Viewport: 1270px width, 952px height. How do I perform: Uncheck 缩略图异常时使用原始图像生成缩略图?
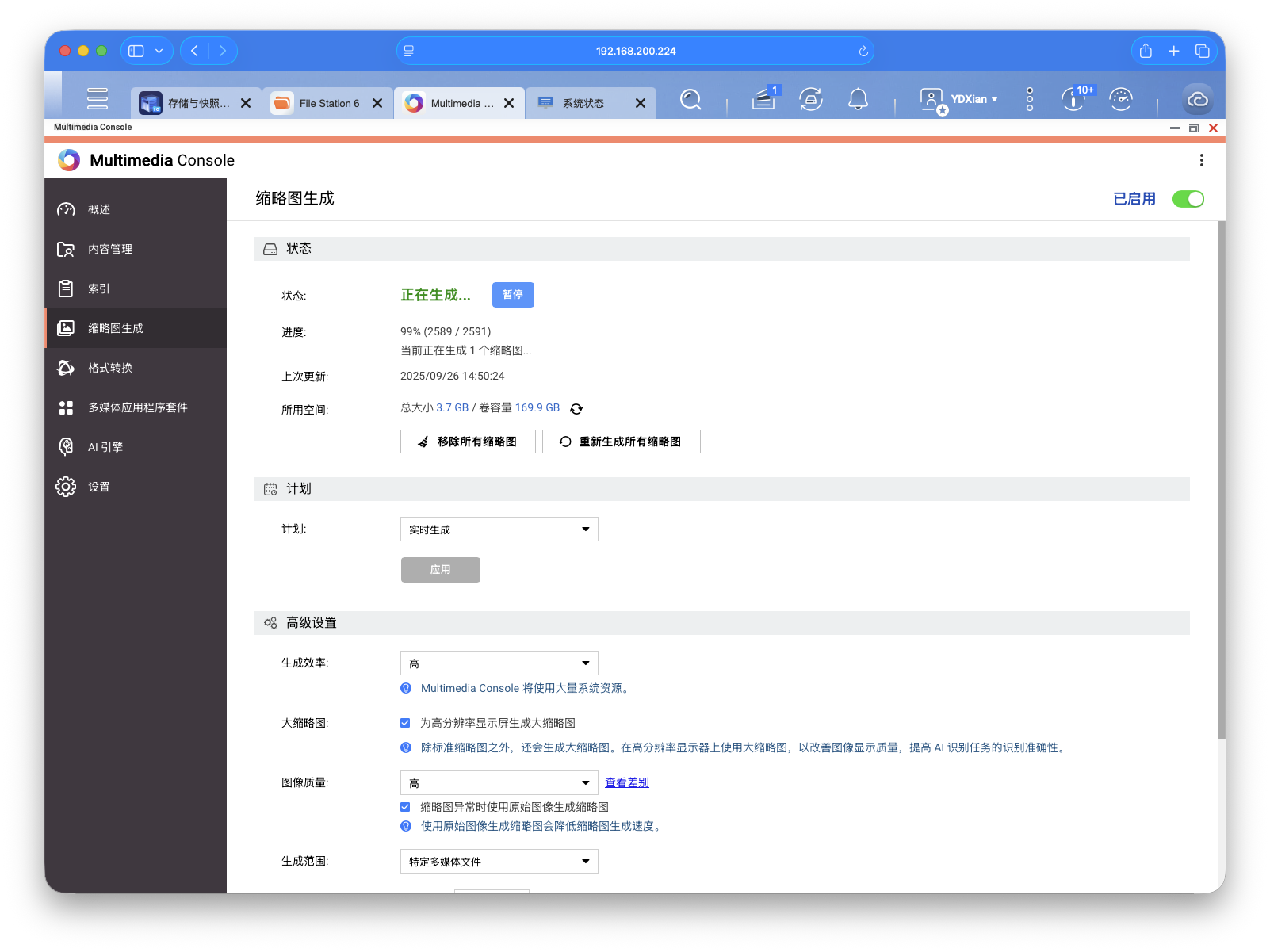[x=406, y=806]
